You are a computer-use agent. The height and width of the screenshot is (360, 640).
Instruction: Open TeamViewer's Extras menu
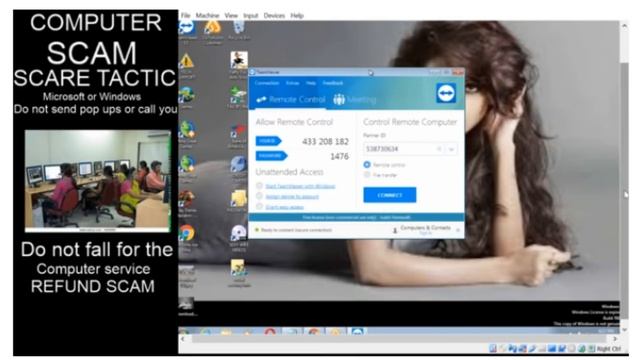click(292, 83)
